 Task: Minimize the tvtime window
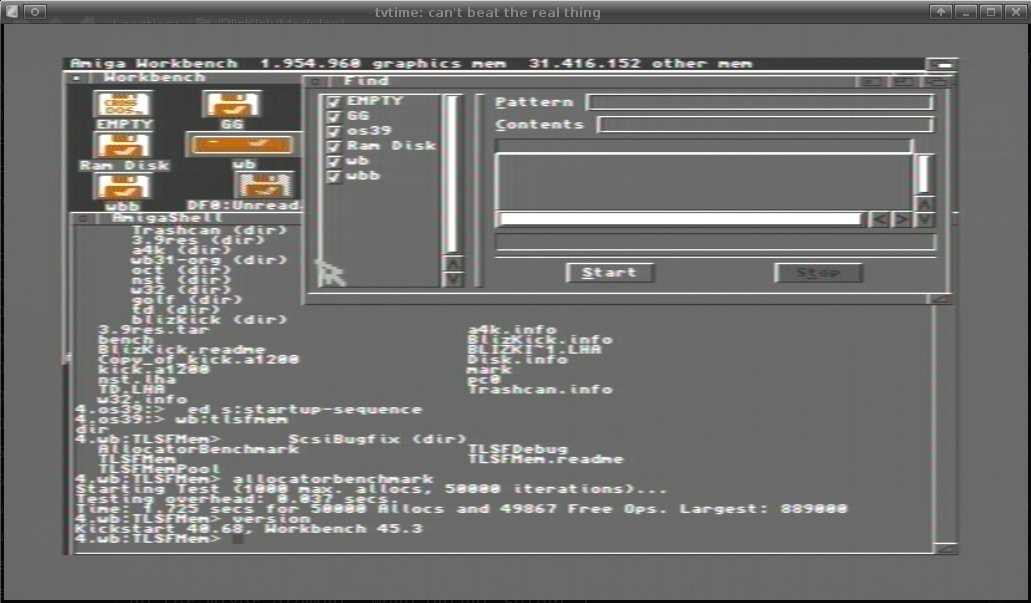click(x=965, y=11)
